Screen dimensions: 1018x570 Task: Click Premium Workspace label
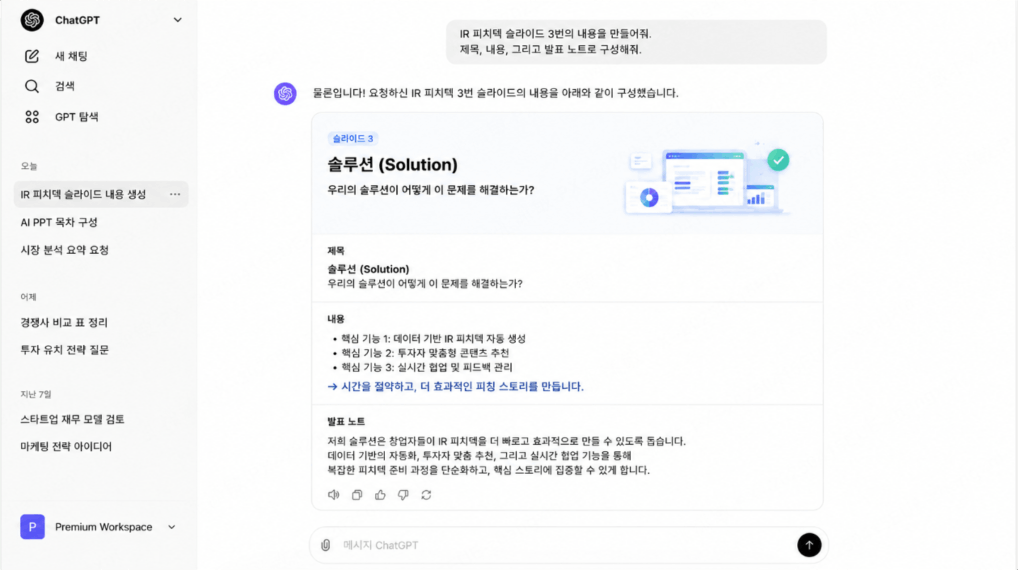(103, 527)
